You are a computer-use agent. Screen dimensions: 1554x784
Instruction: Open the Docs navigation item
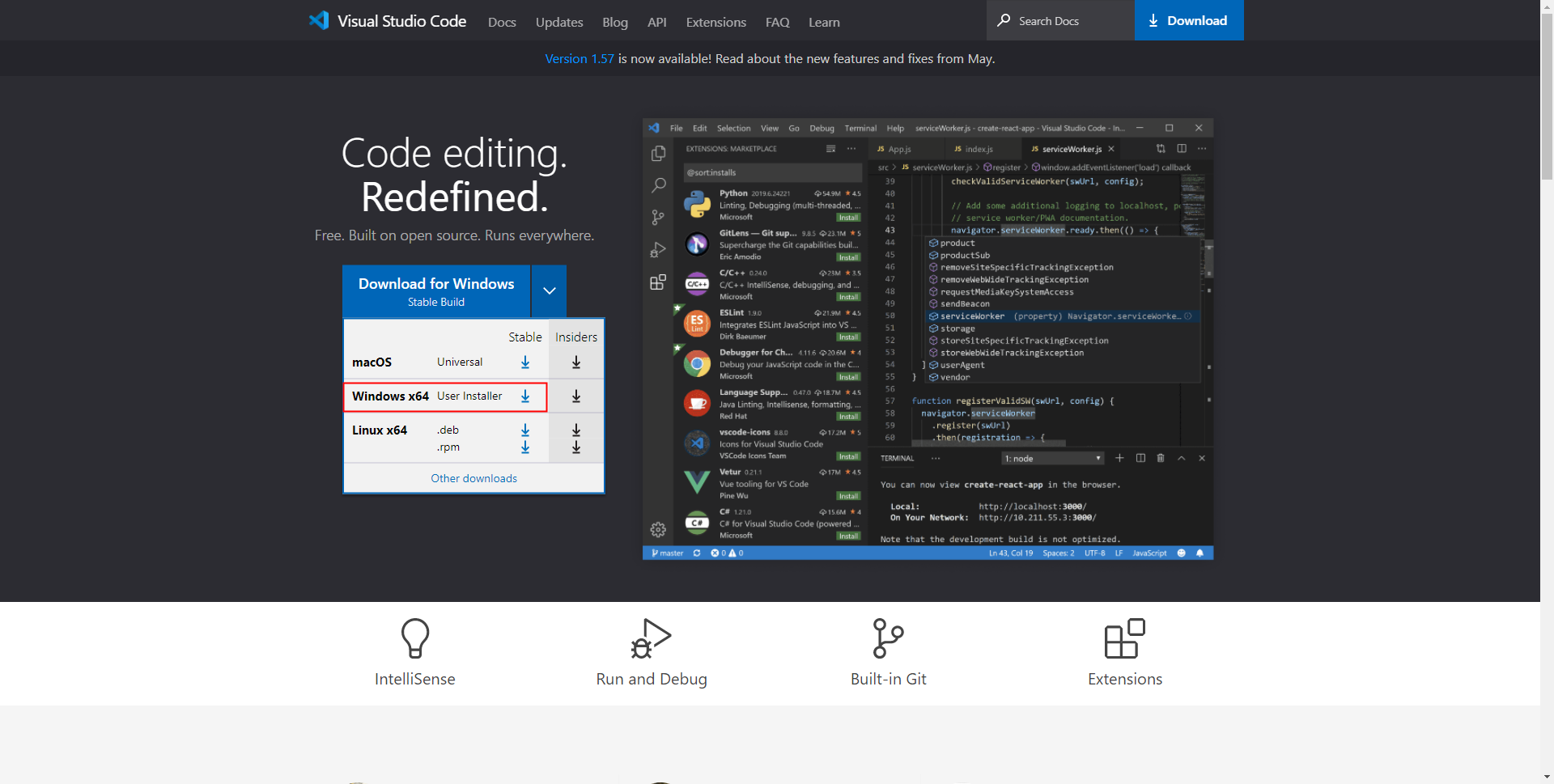[x=502, y=23]
